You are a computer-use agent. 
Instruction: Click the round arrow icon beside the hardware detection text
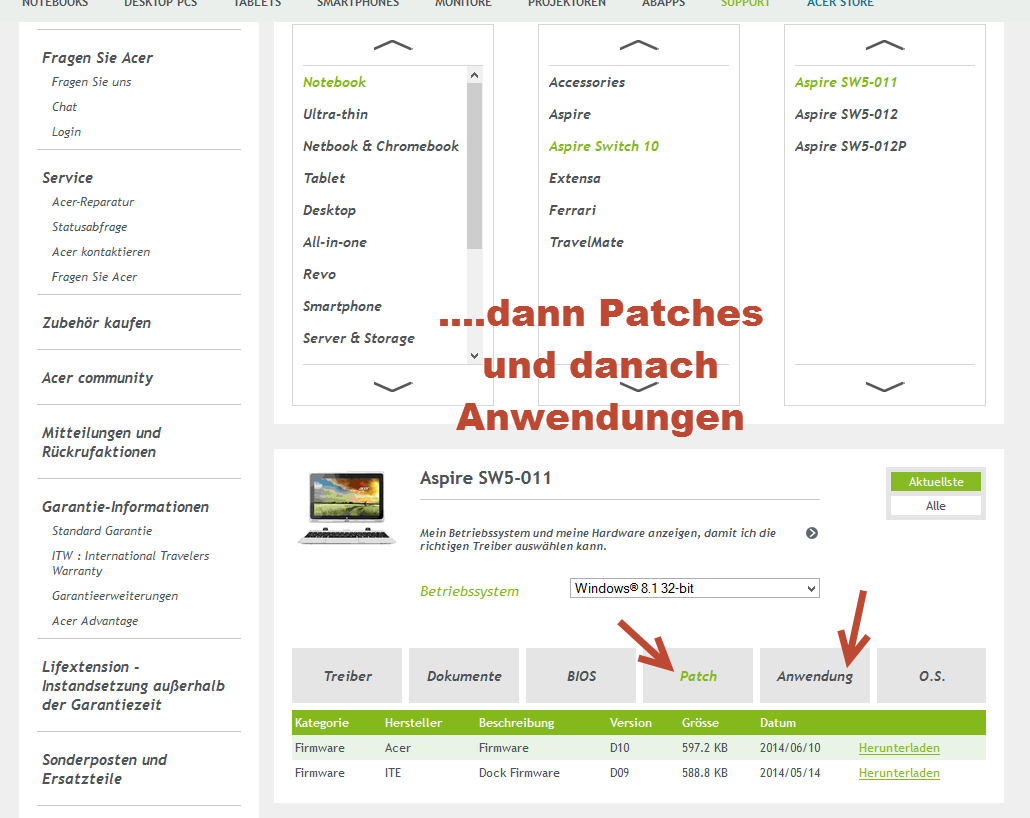click(812, 533)
